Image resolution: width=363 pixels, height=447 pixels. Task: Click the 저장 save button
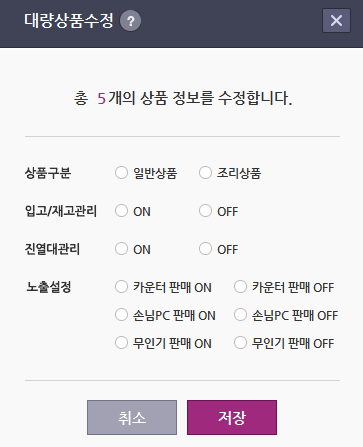pos(232,418)
